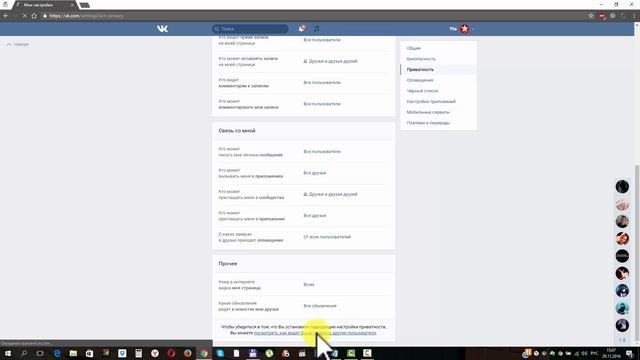Select the 'Приватность' settings section
Screen dimensions: 640x360
pos(420,69)
